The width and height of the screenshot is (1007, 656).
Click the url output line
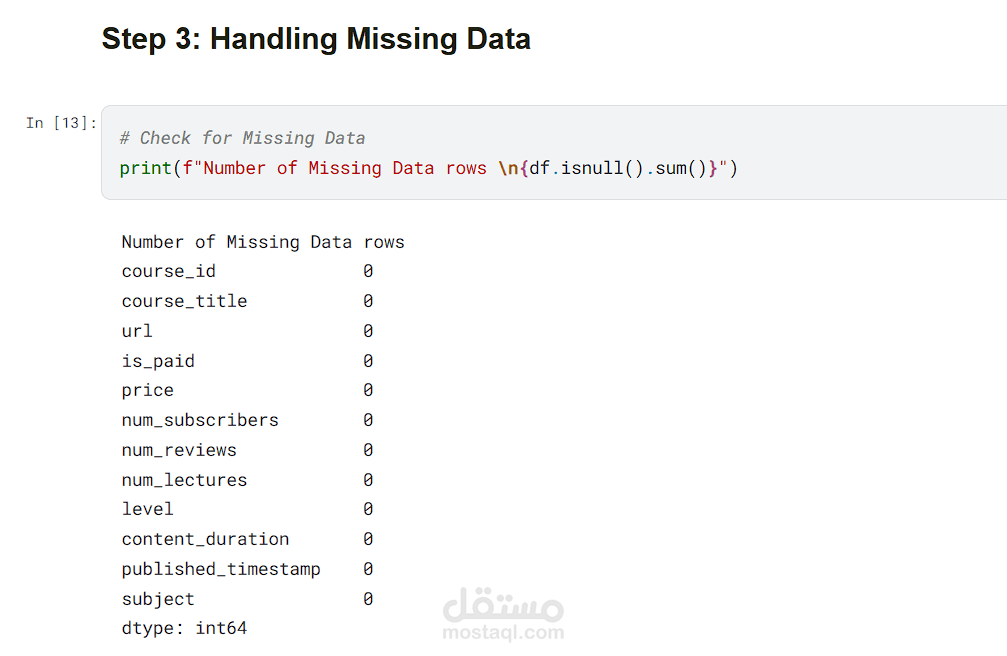click(247, 331)
